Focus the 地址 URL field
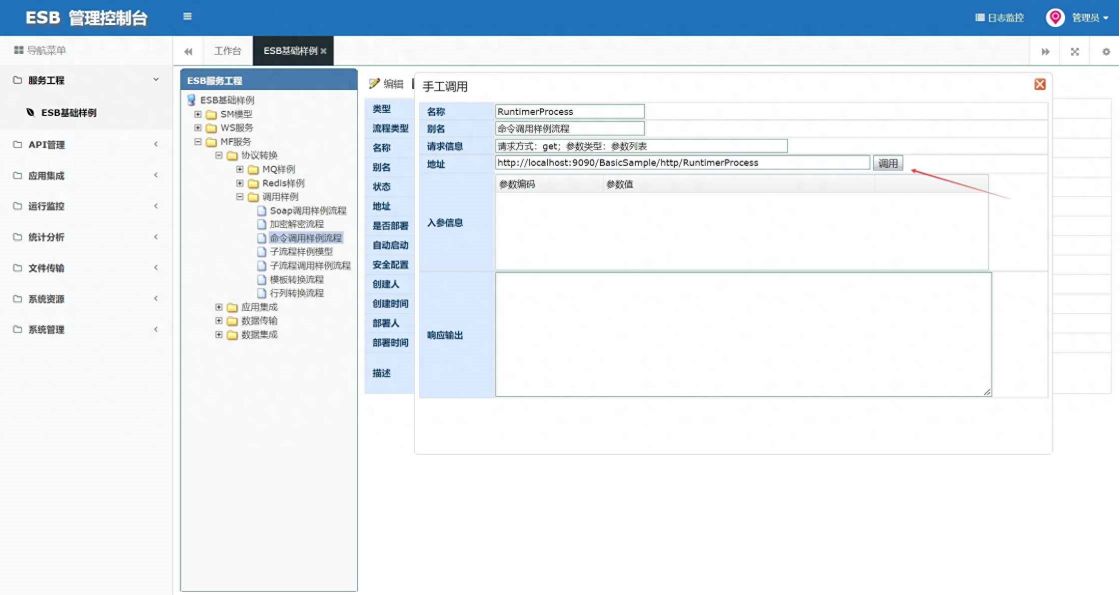The height and width of the screenshot is (595, 1120). pos(682,163)
